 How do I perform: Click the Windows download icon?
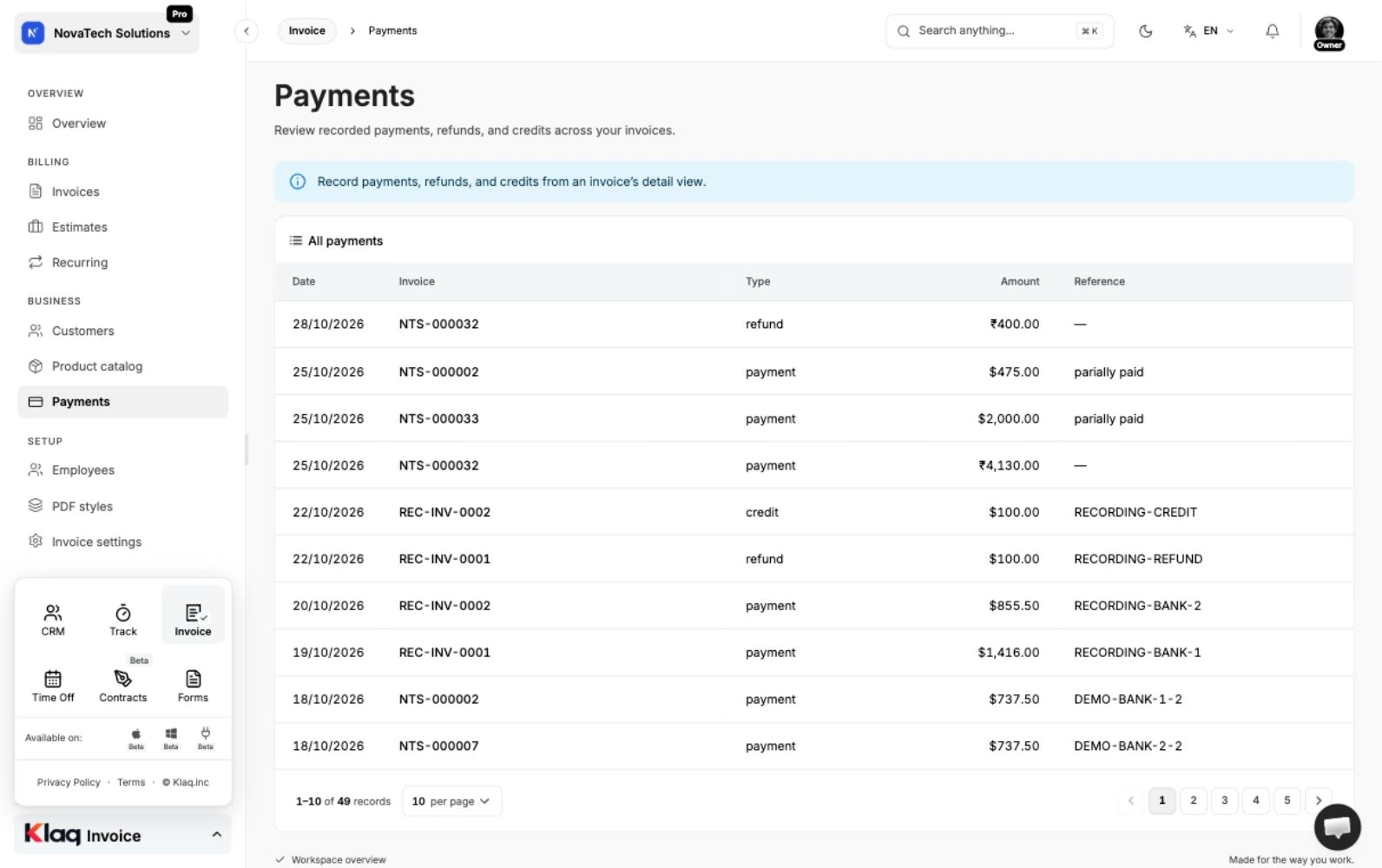click(171, 733)
